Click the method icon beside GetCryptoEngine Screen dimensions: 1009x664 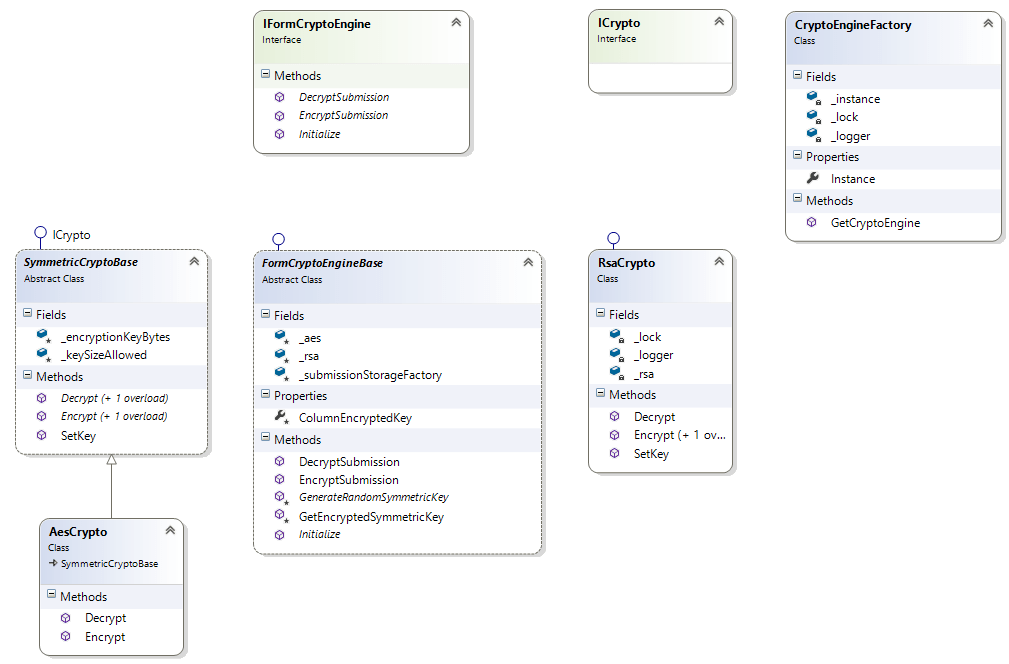[811, 222]
